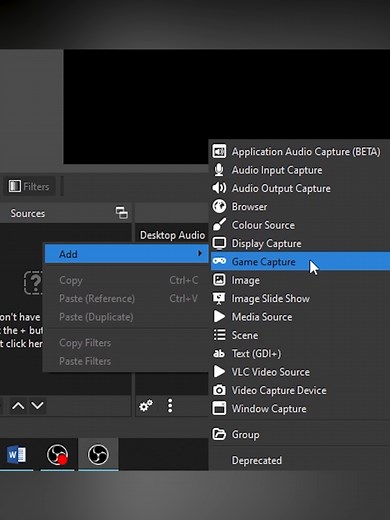Click the VLC Video Source play icon
The image size is (390, 520).
(219, 372)
